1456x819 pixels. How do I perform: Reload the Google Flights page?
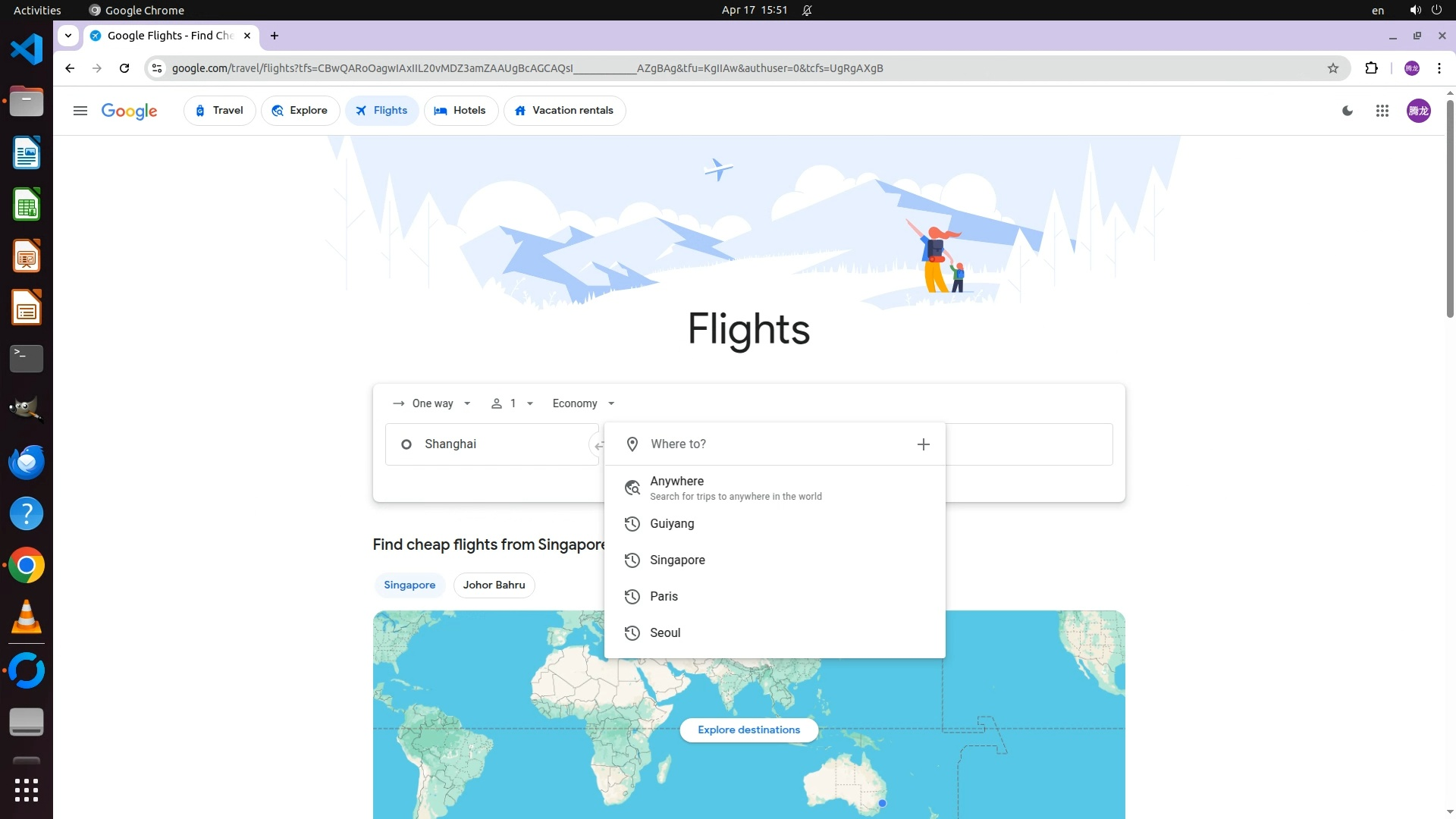coord(124,68)
